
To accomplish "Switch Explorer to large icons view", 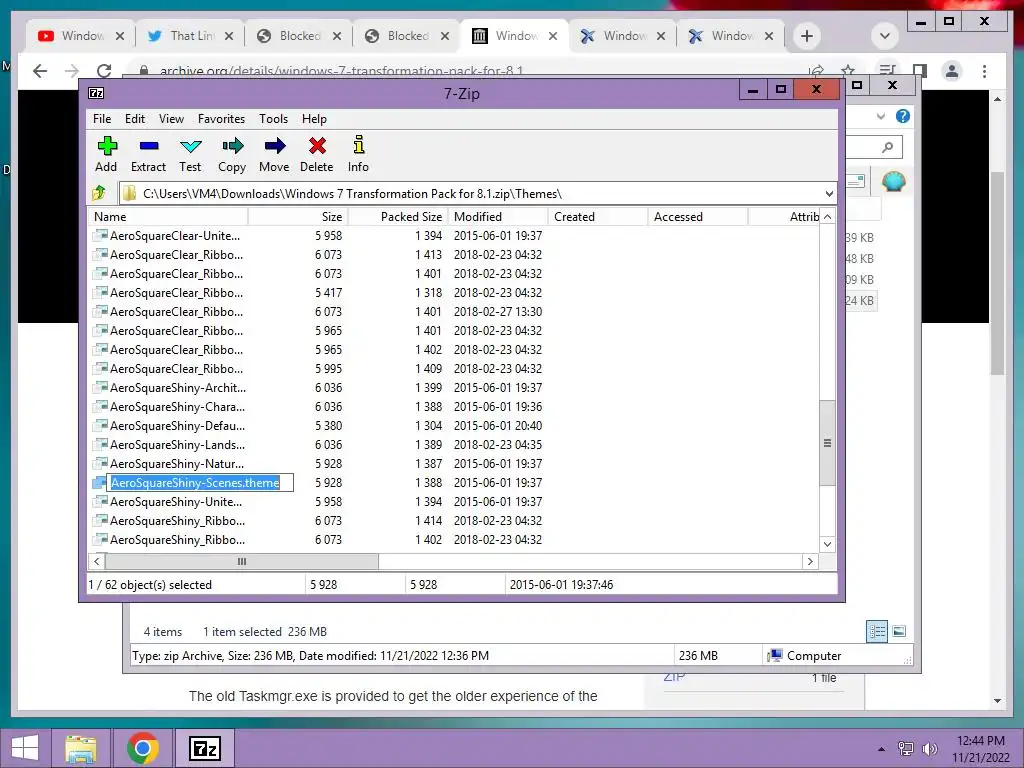I will pyautogui.click(x=899, y=631).
